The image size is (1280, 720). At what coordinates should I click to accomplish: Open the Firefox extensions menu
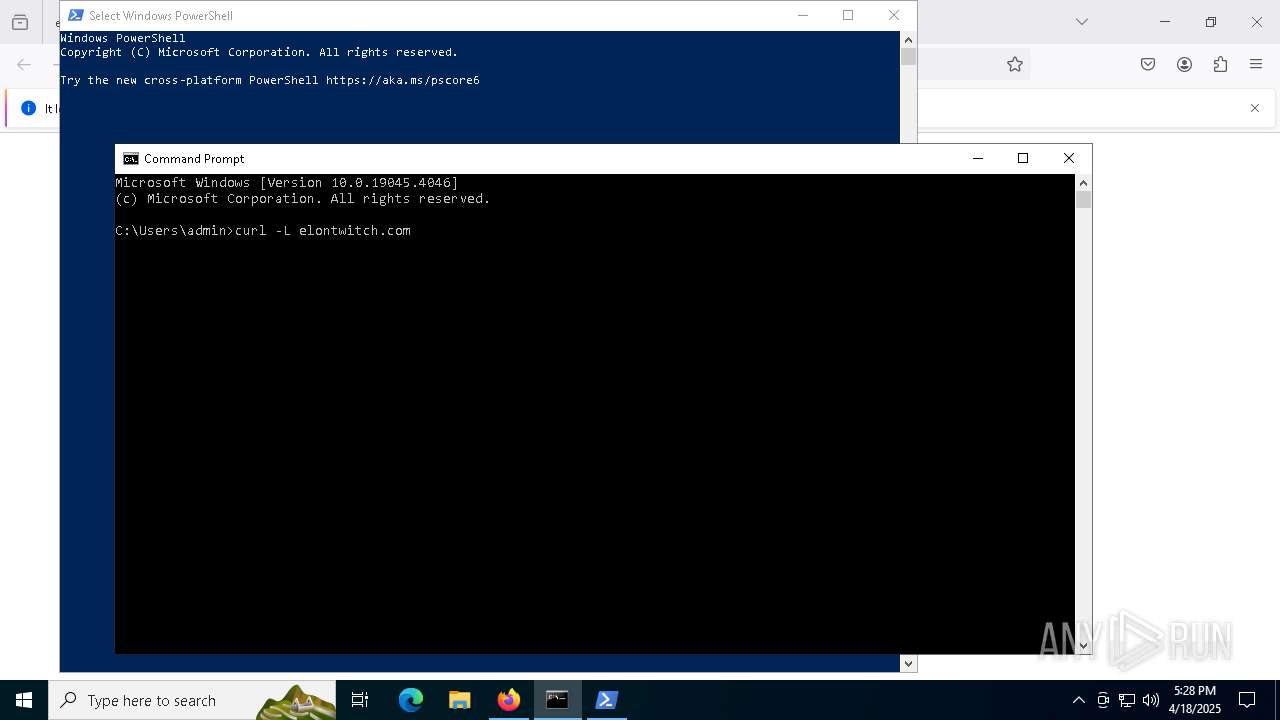(1220, 64)
